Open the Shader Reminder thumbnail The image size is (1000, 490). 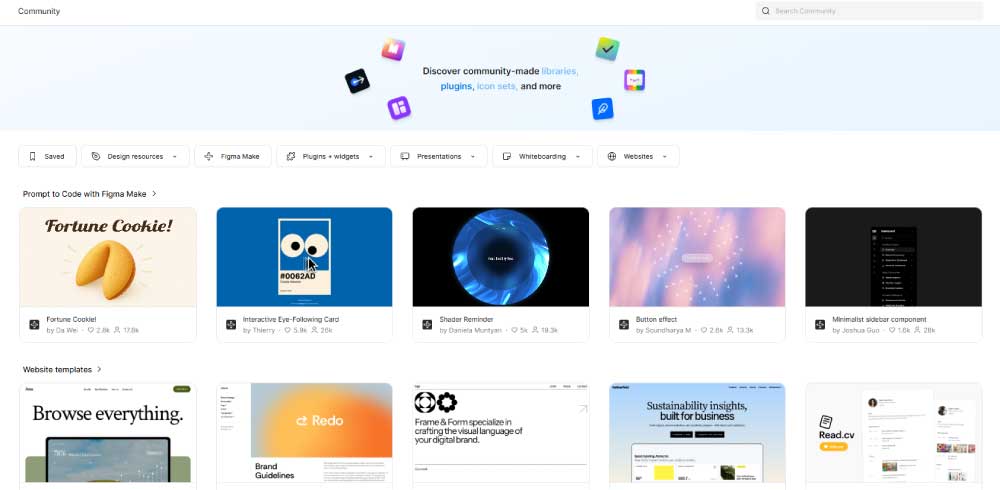(x=501, y=257)
